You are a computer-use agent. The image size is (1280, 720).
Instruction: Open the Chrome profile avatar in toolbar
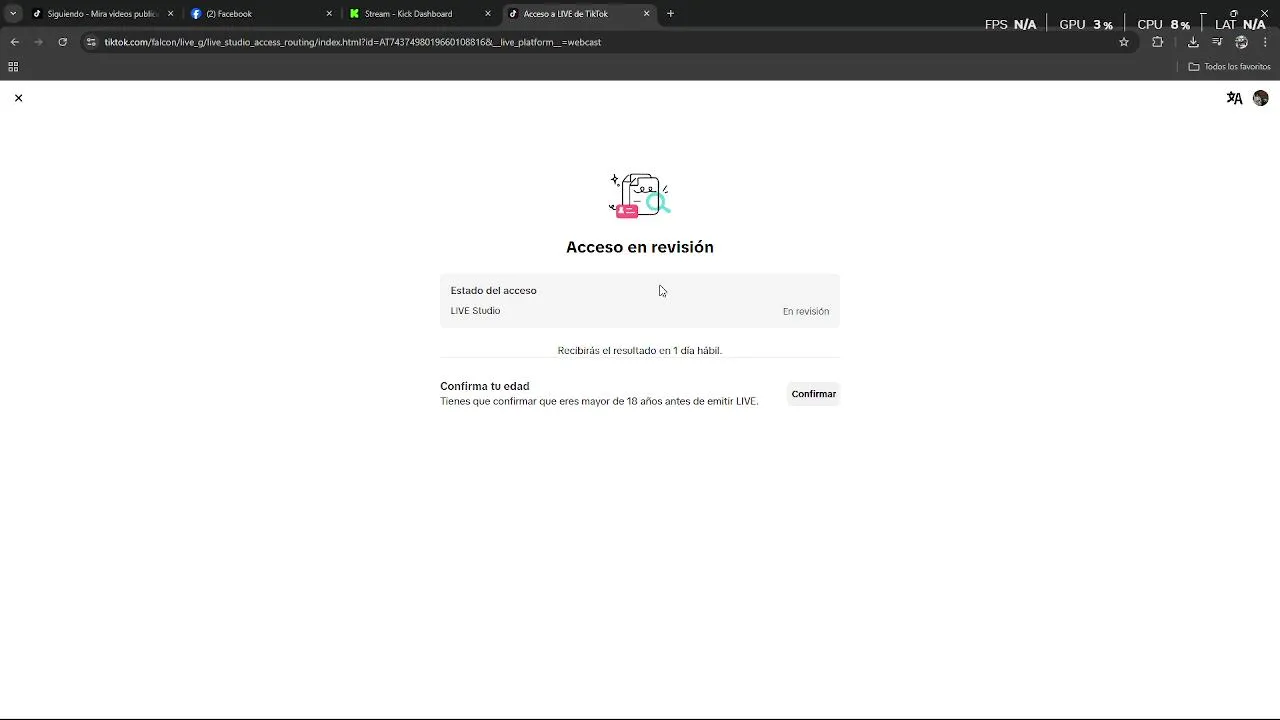1241,42
